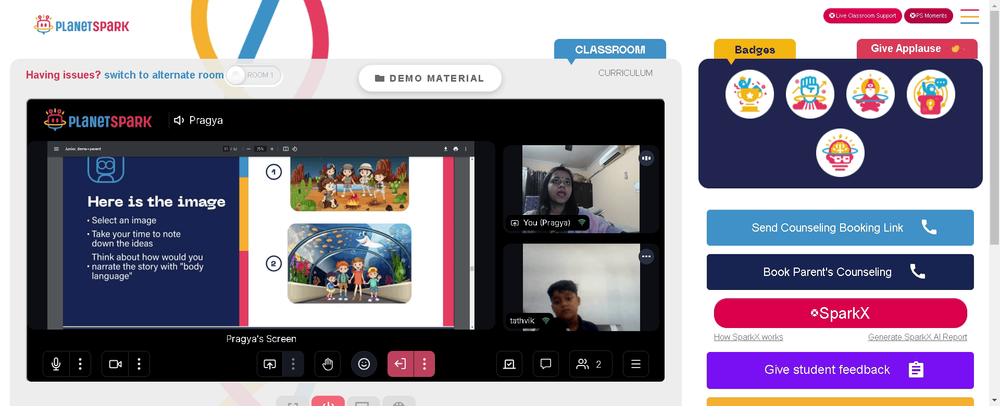Award the brain lightbulb badge
Image resolution: width=1000 pixels, height=406 pixels.
click(x=840, y=153)
